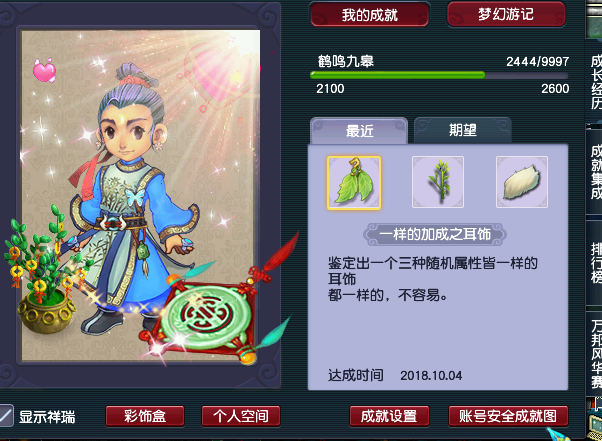Click the pink heart icon on portrait
This screenshot has width=602, height=441.
click(44, 70)
